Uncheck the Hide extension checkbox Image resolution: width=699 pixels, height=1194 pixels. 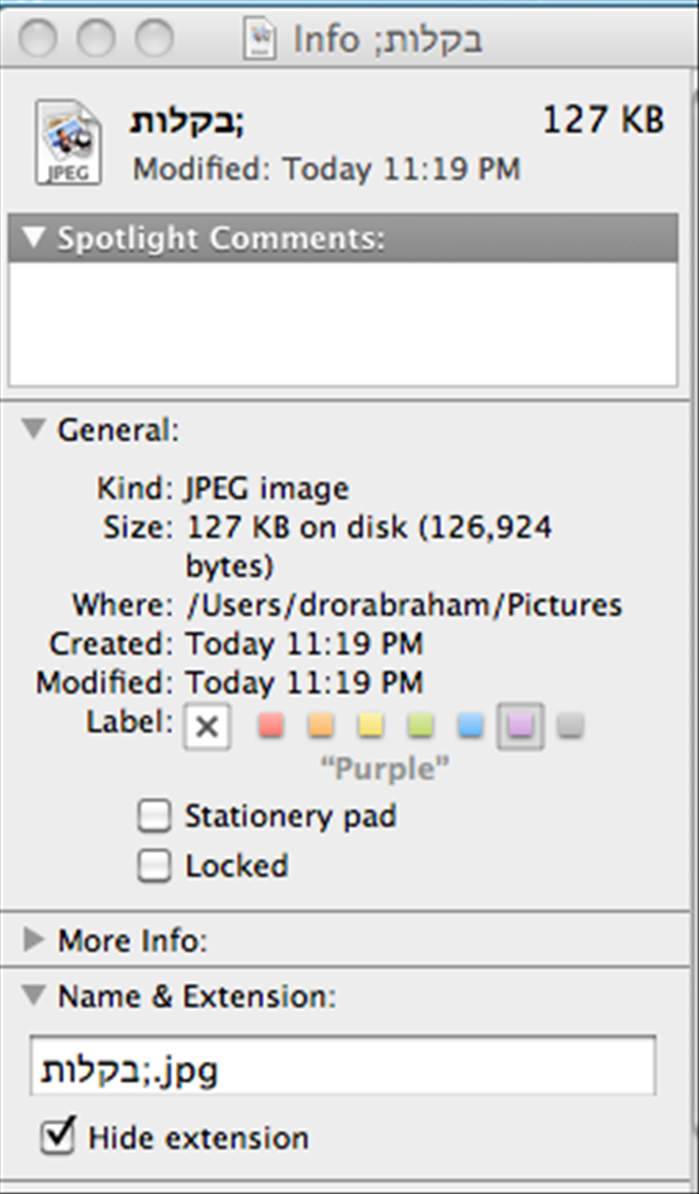pyautogui.click(x=58, y=1136)
